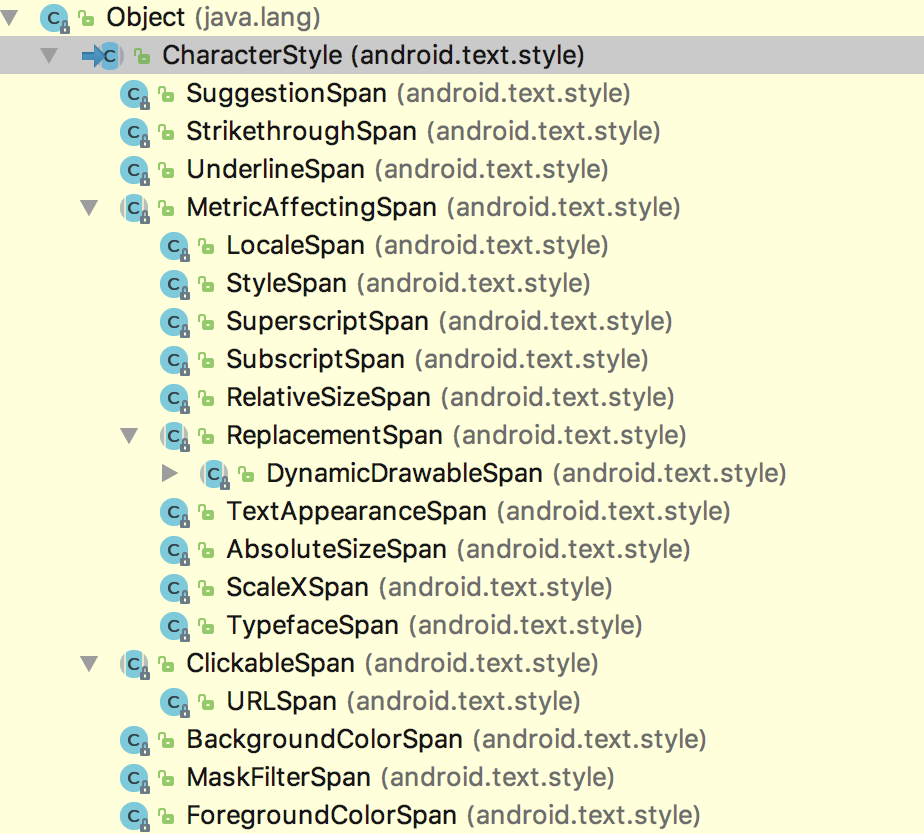Click the abstract class icon of MetricAffectingSpan
Image resolution: width=924 pixels, height=836 pixels.
135,208
